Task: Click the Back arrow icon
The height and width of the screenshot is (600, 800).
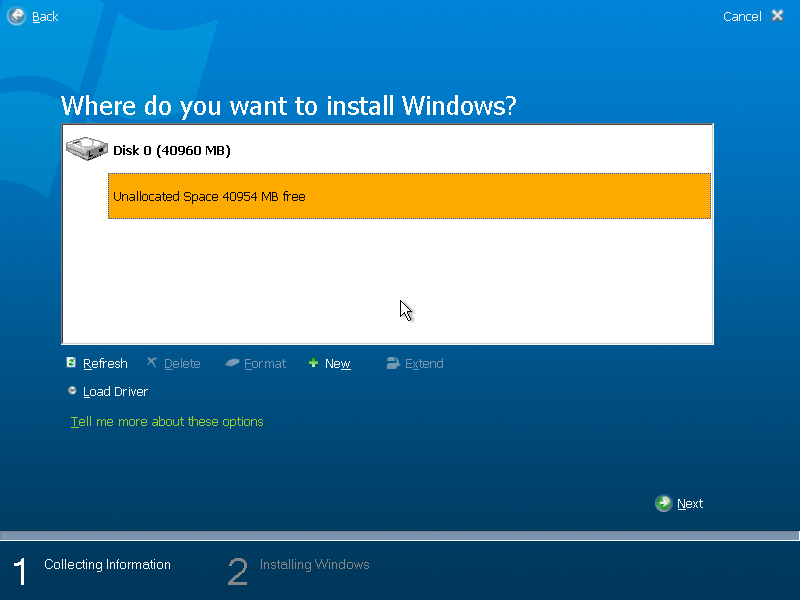Action: click(16, 16)
